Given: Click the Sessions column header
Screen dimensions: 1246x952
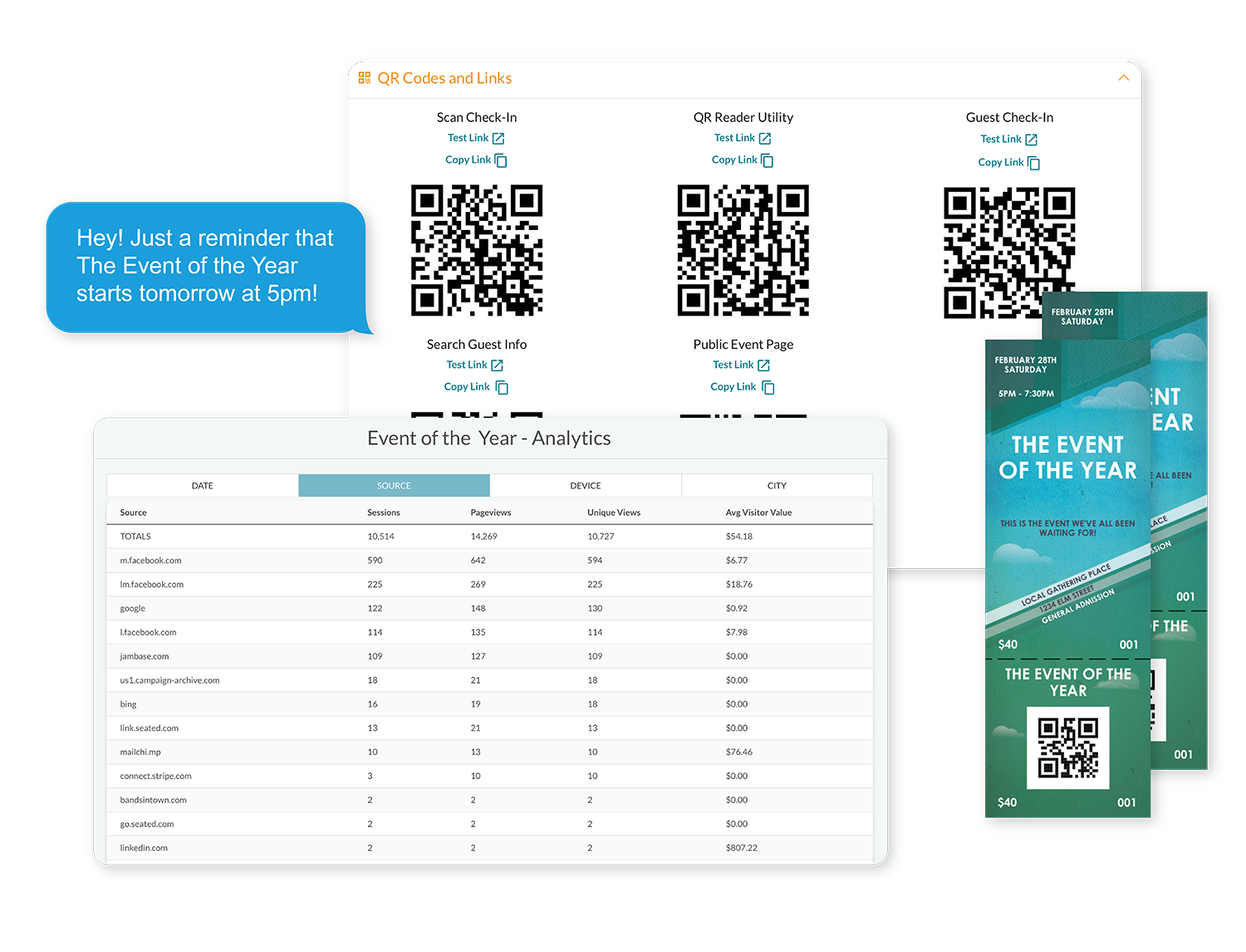Looking at the screenshot, I should 384,513.
